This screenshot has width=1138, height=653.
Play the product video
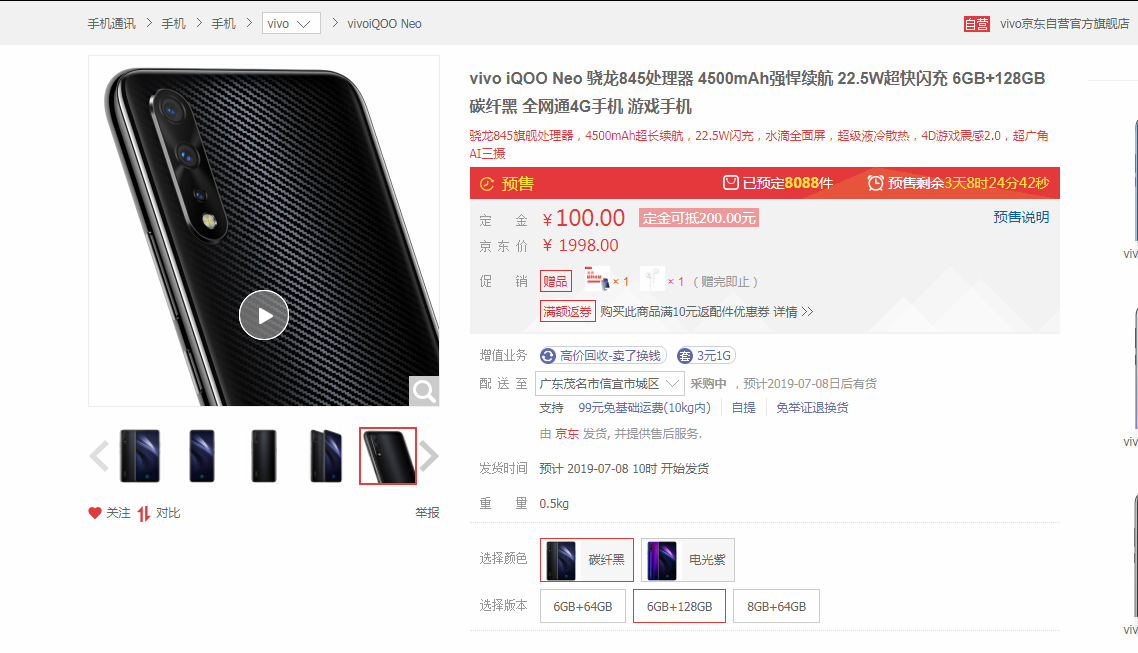264,315
